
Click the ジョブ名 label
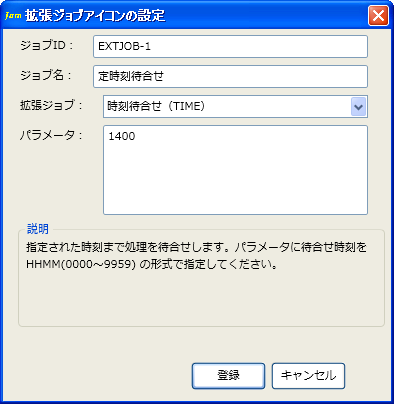tap(46, 75)
